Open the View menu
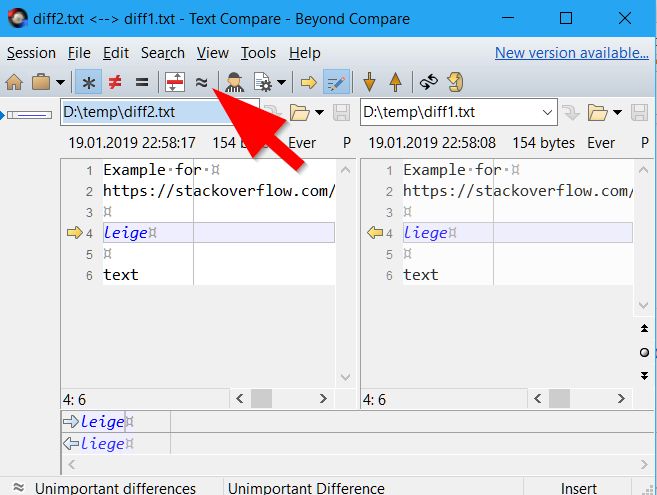Screen dimensions: 657x495 (x=213, y=53)
